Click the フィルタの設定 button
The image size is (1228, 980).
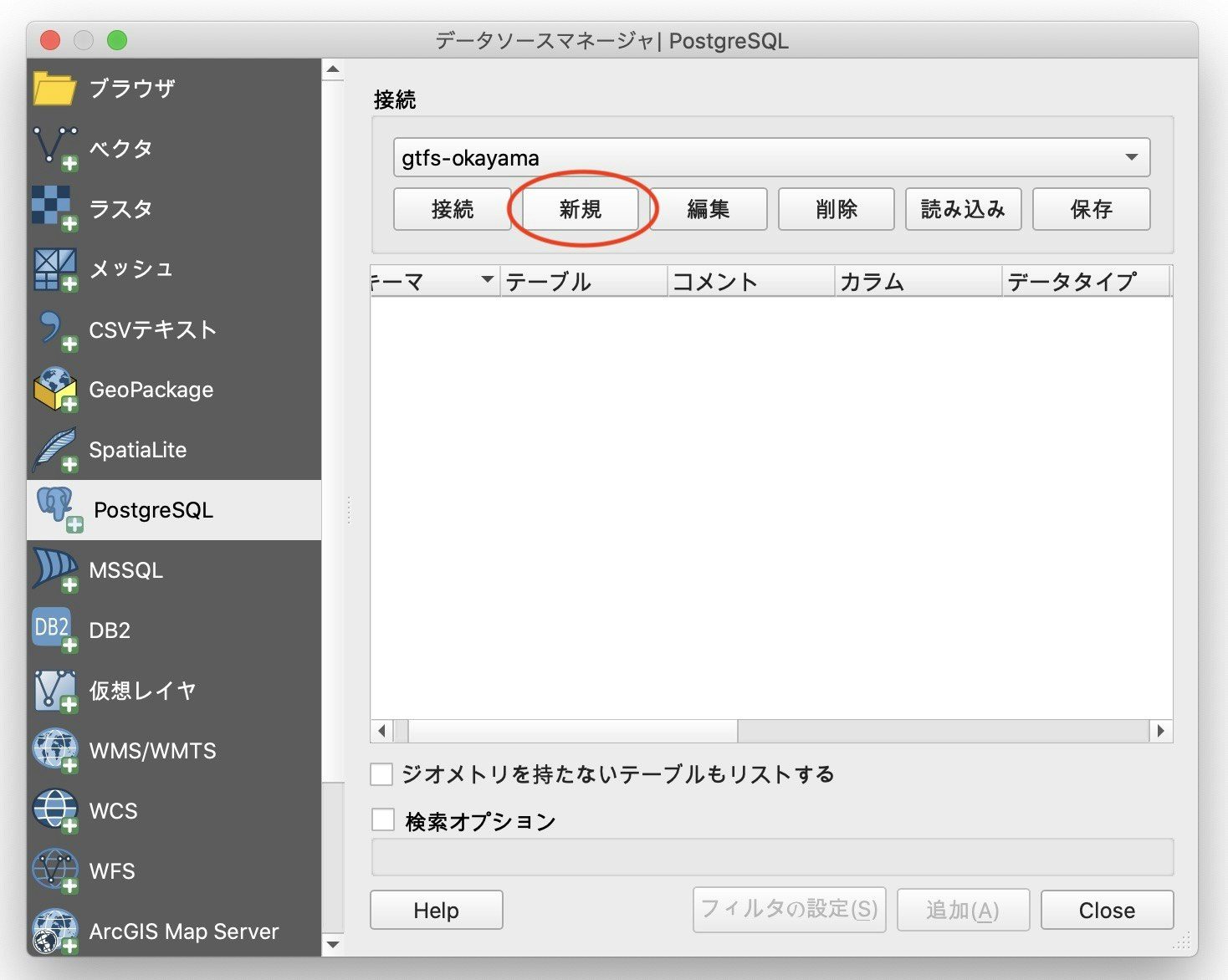[x=789, y=910]
